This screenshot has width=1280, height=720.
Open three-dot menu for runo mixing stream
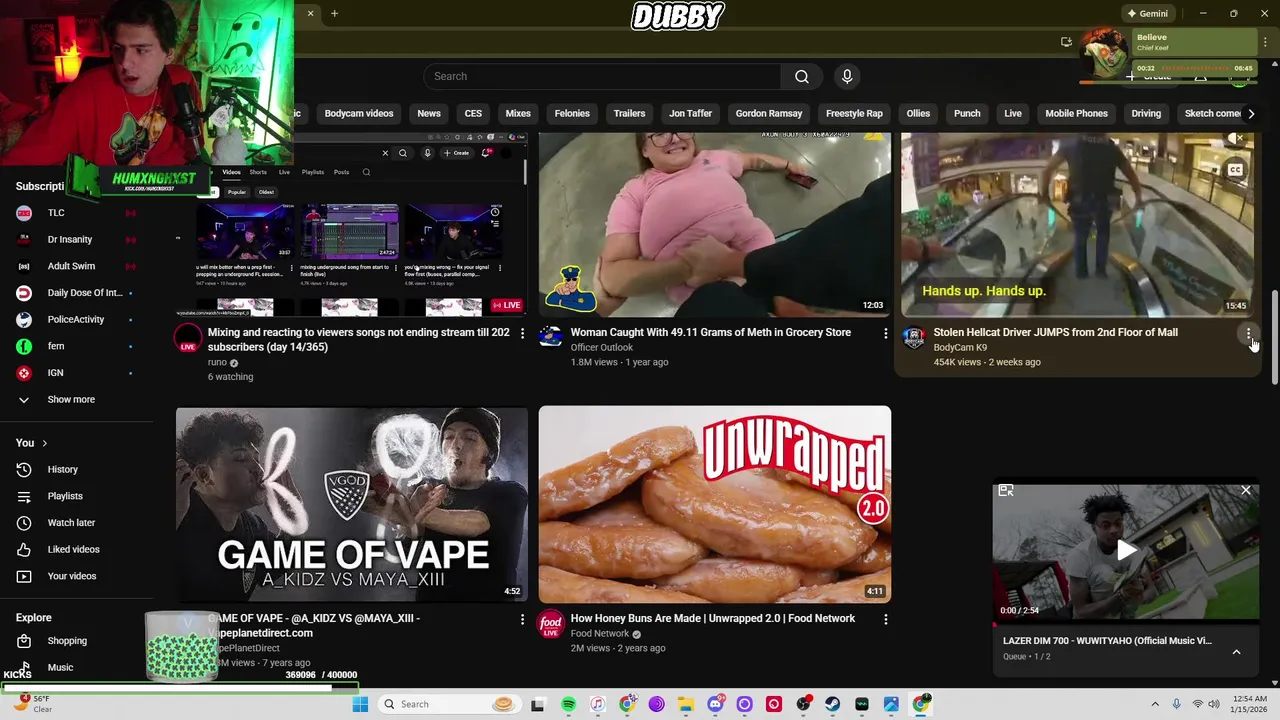(522, 333)
